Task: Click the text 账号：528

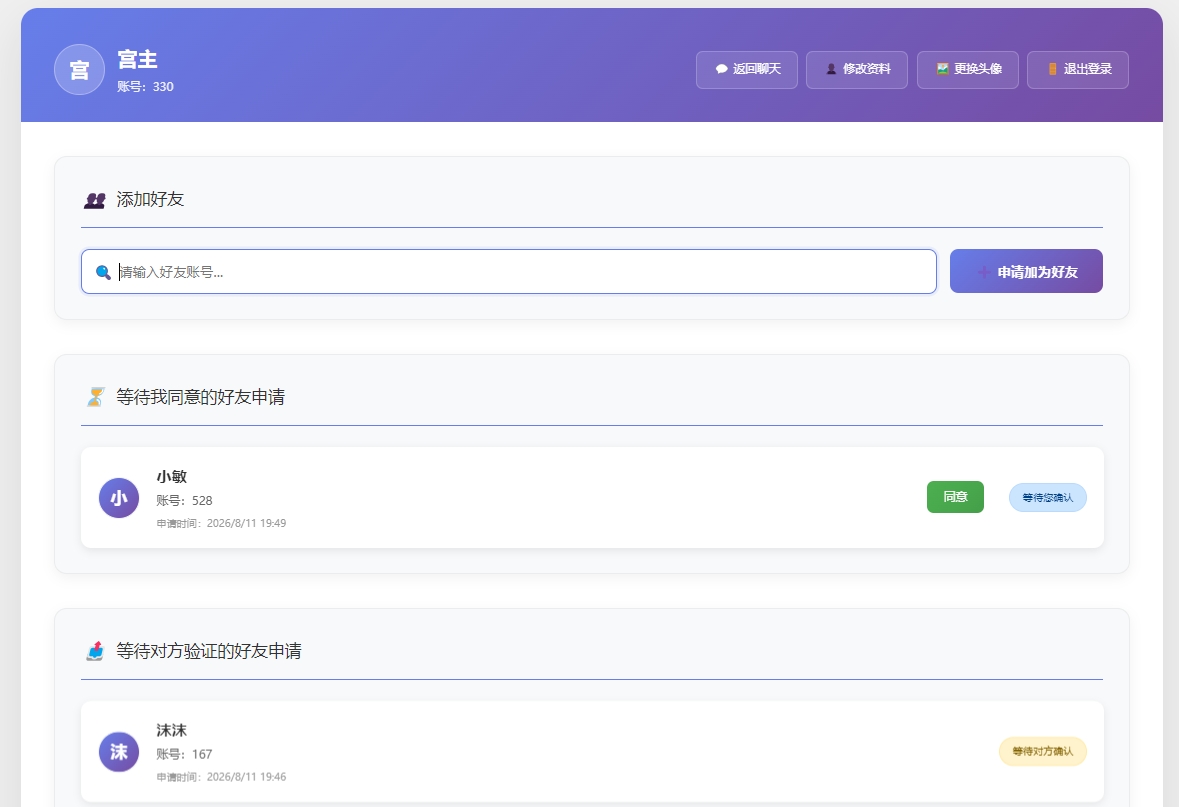Action: (x=184, y=501)
